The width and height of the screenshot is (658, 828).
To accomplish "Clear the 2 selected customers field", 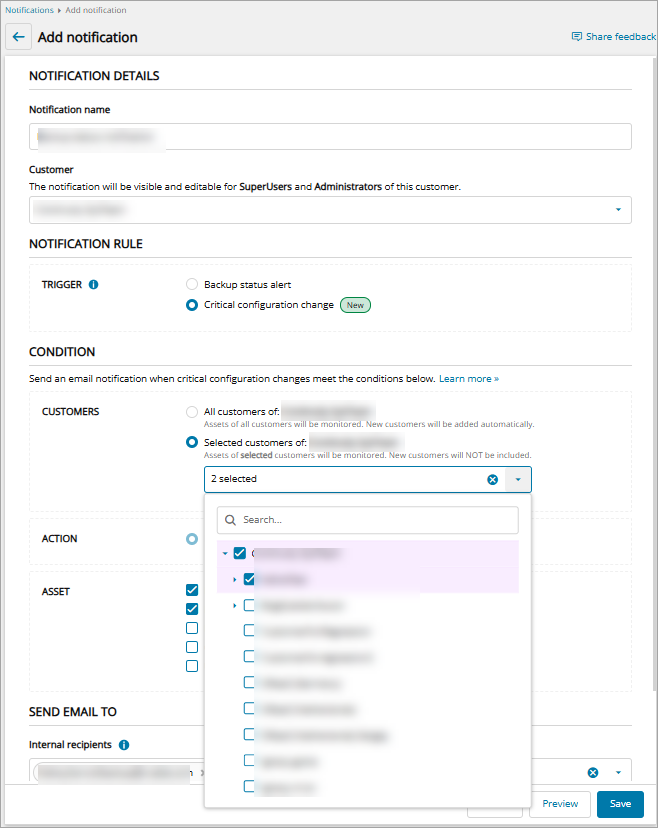I will pyautogui.click(x=492, y=479).
